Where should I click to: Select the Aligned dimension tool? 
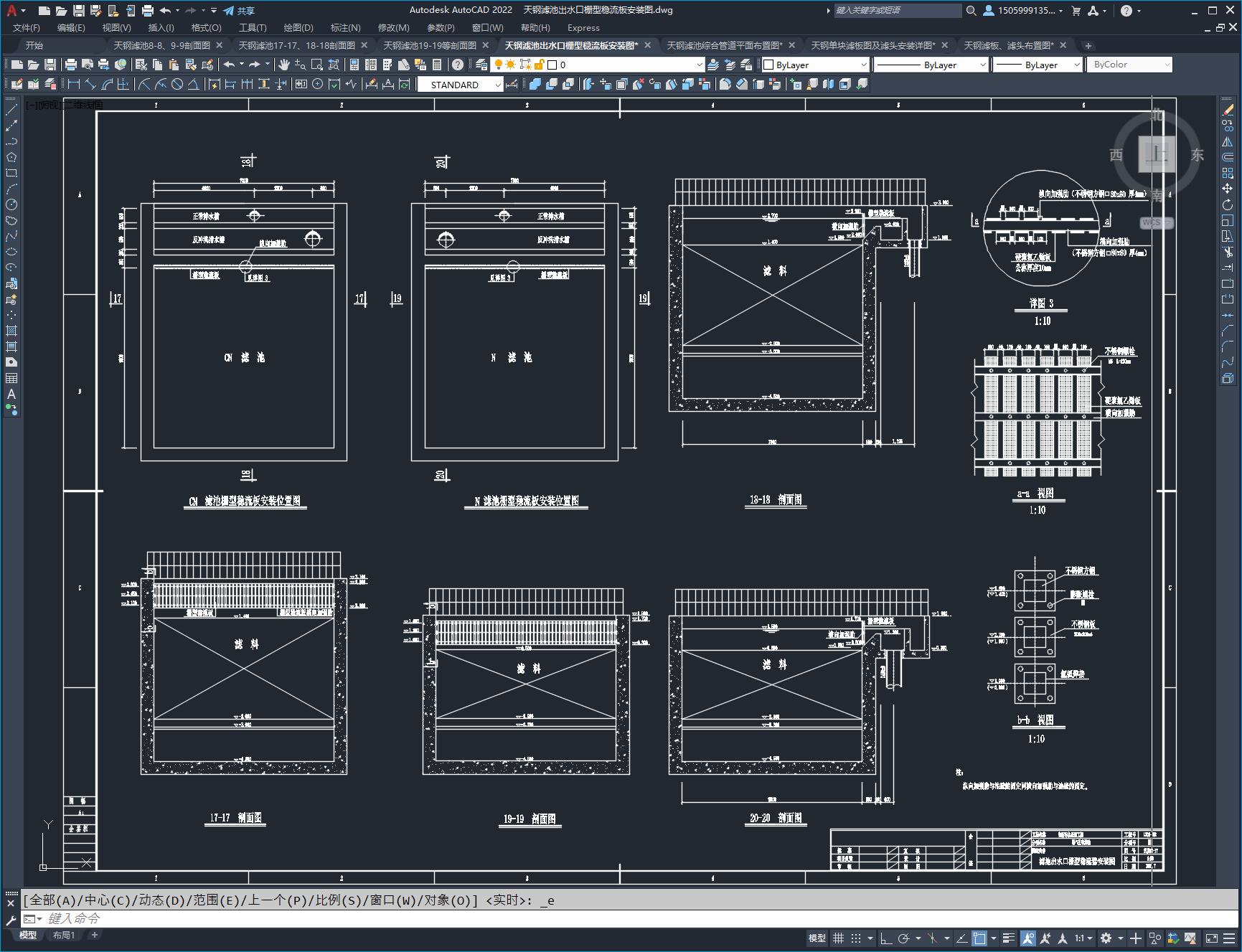point(90,85)
